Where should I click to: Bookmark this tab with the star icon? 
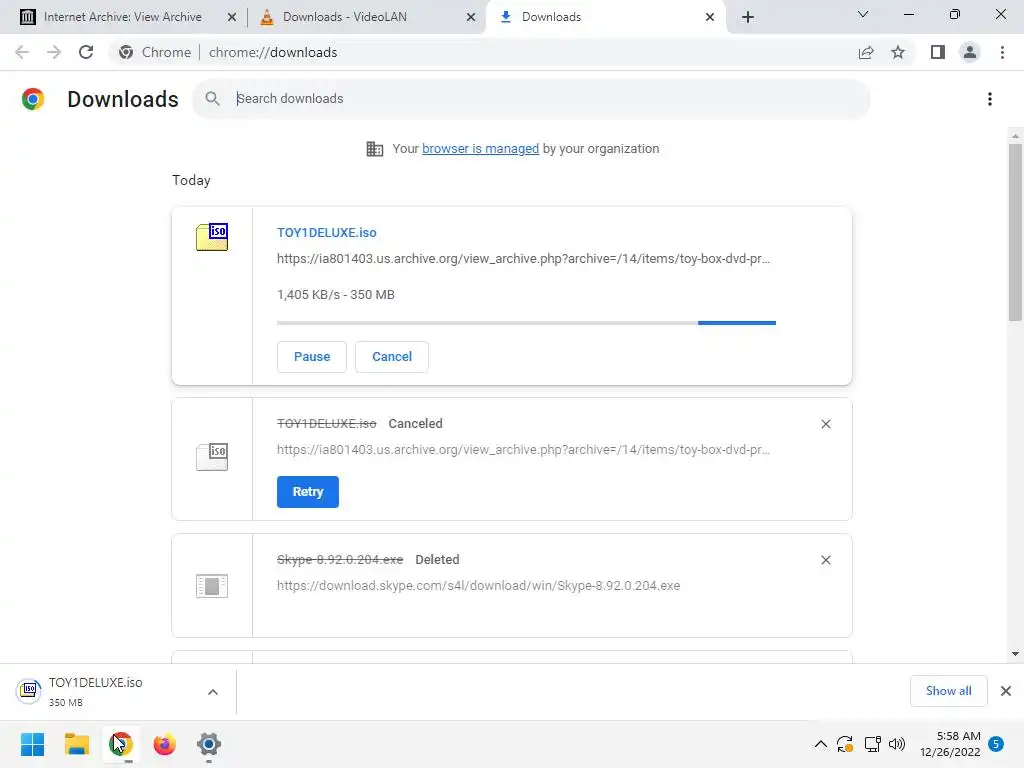click(898, 52)
